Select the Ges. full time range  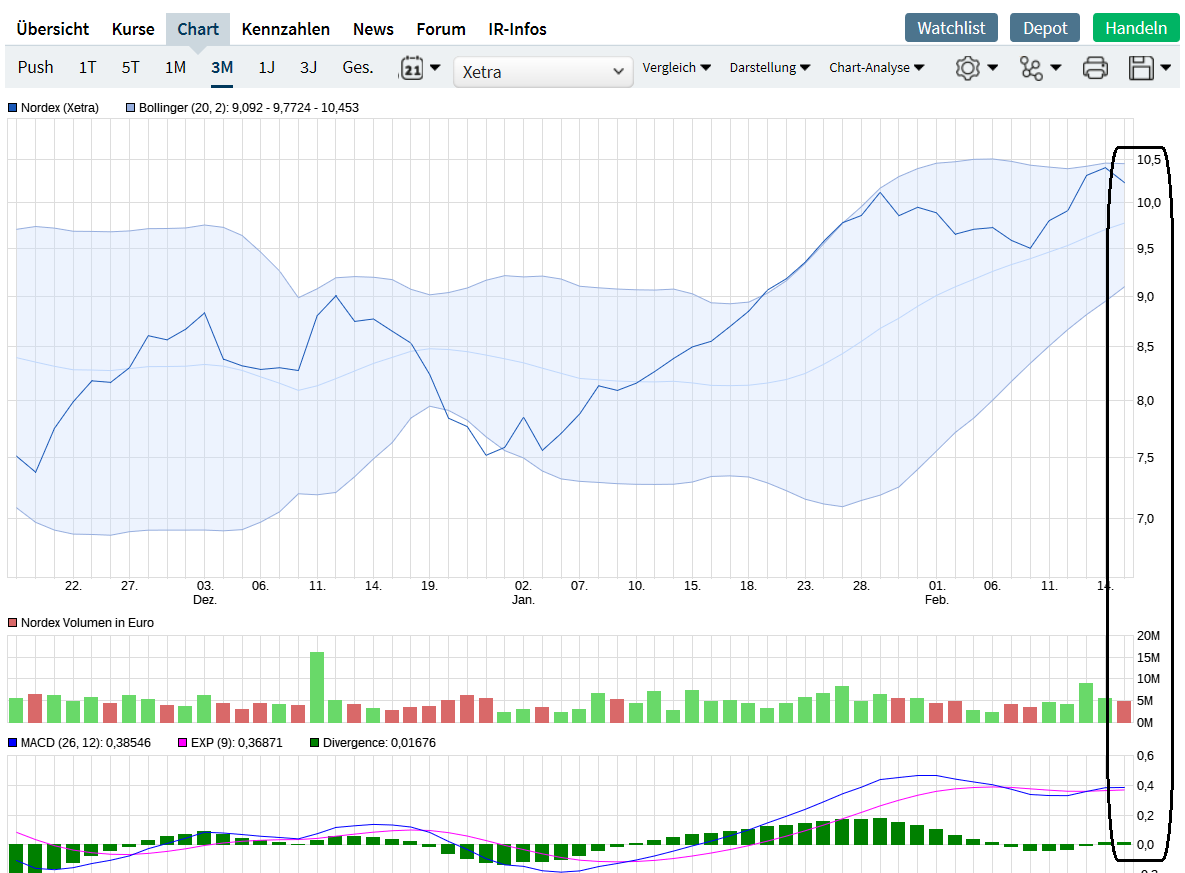[357, 67]
